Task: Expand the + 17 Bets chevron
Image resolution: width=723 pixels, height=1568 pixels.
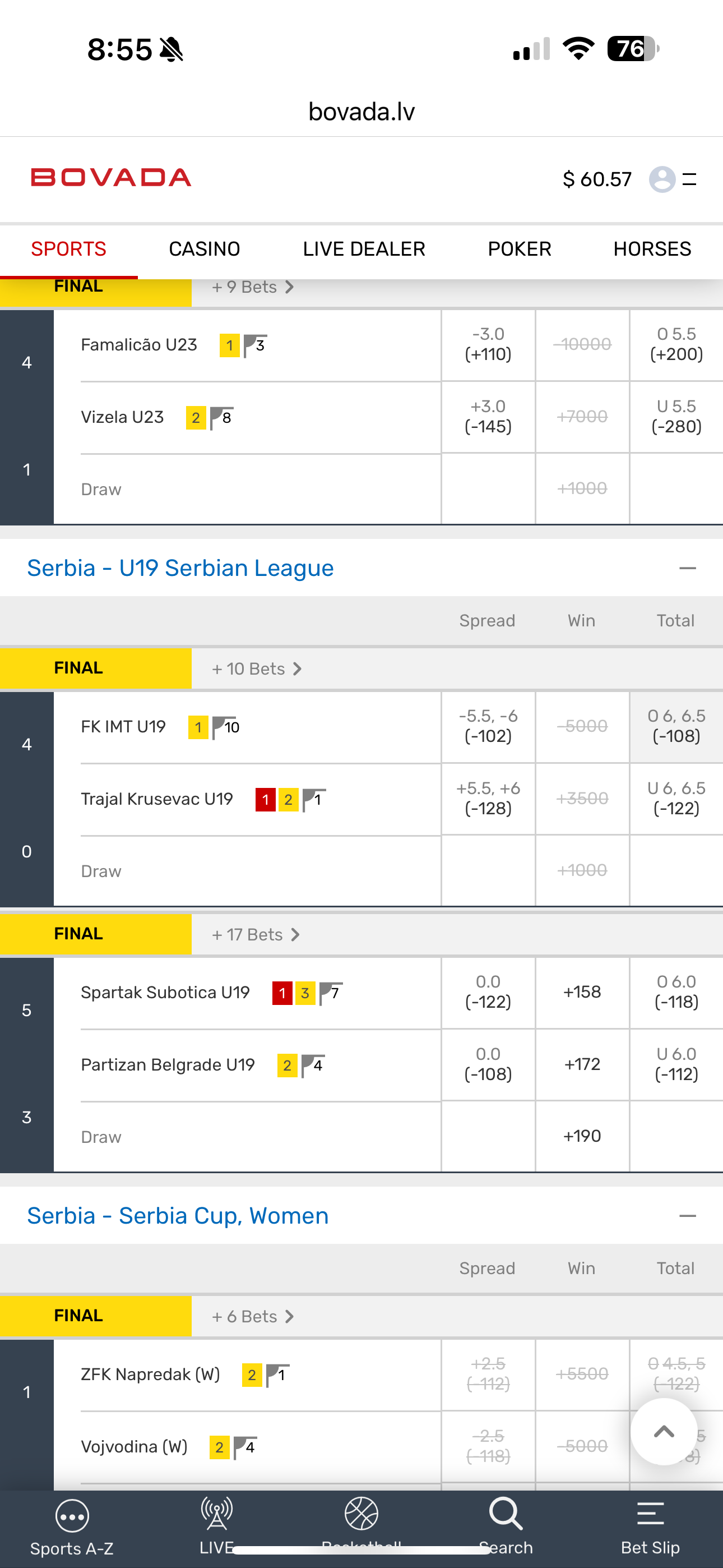Action: coord(295,934)
